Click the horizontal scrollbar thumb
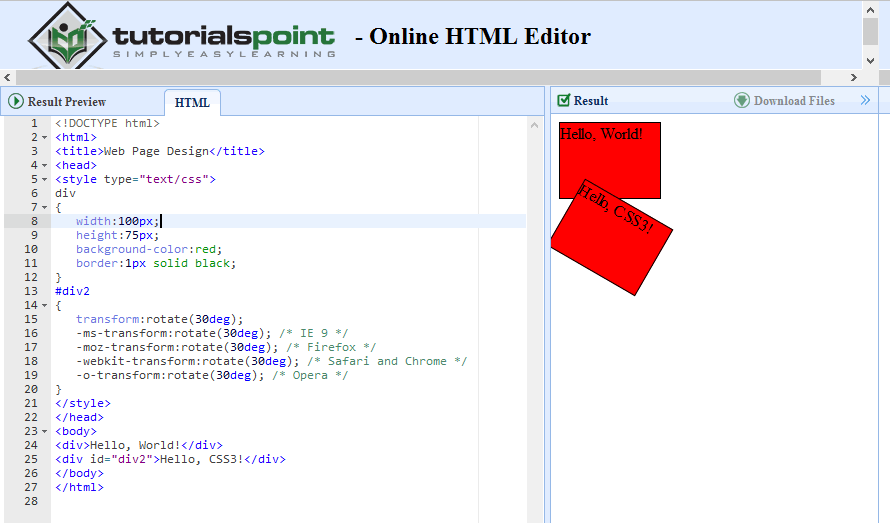Screen dimensions: 890x523 (x=418, y=77)
